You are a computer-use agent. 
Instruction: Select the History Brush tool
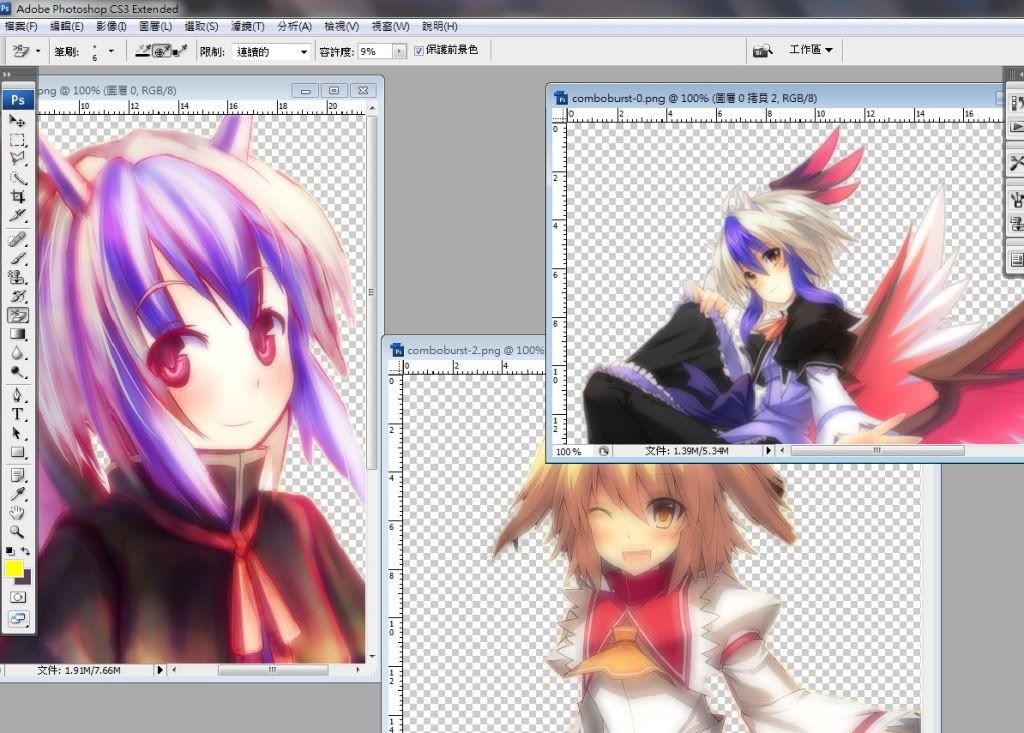pos(17,296)
